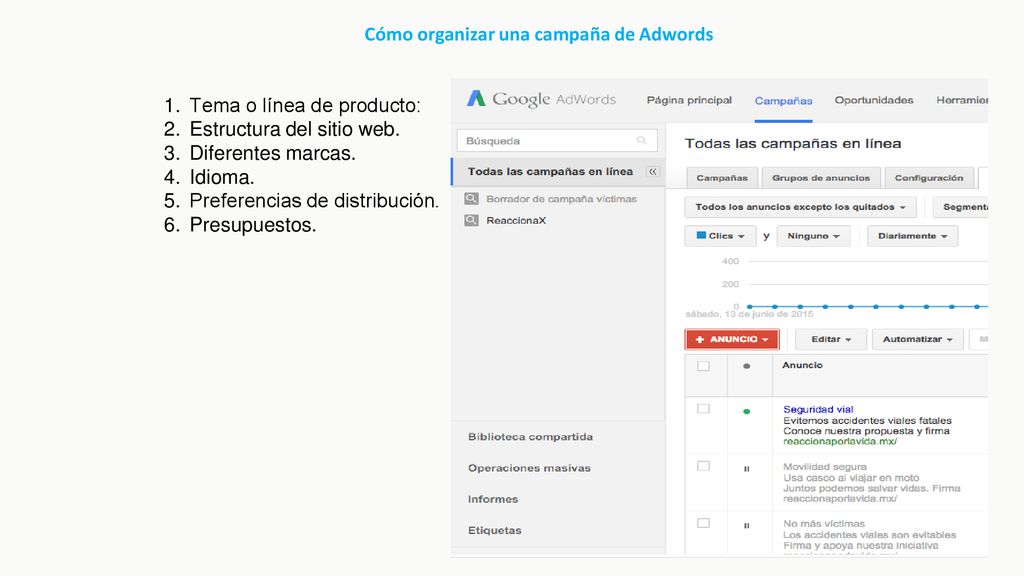Screen dimensions: 1024x576
Task: Check the box for the No más víctimas ad
Action: tap(703, 523)
